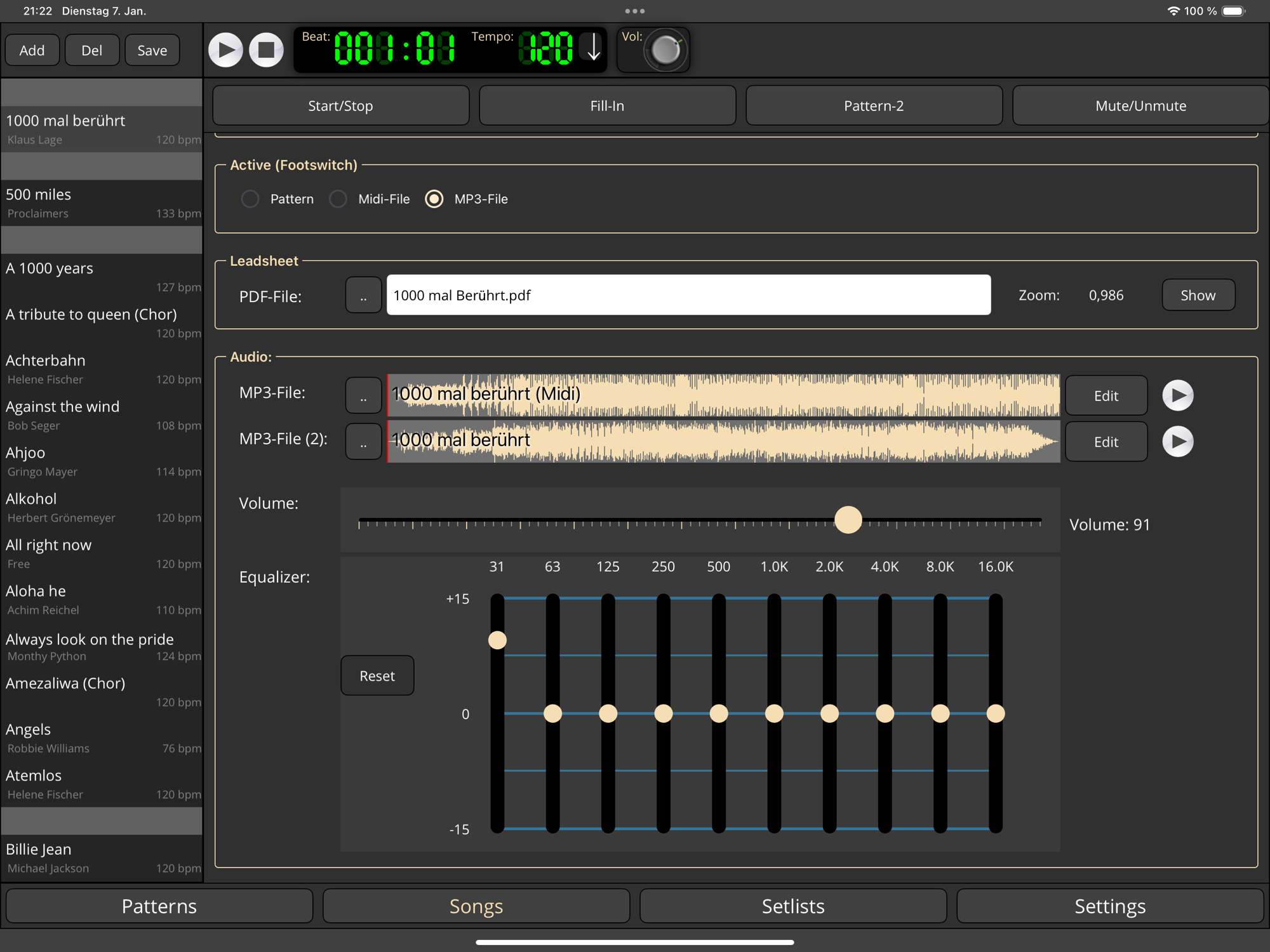1270x952 pixels.
Task: Click the Reset equalizer button
Action: [377, 676]
